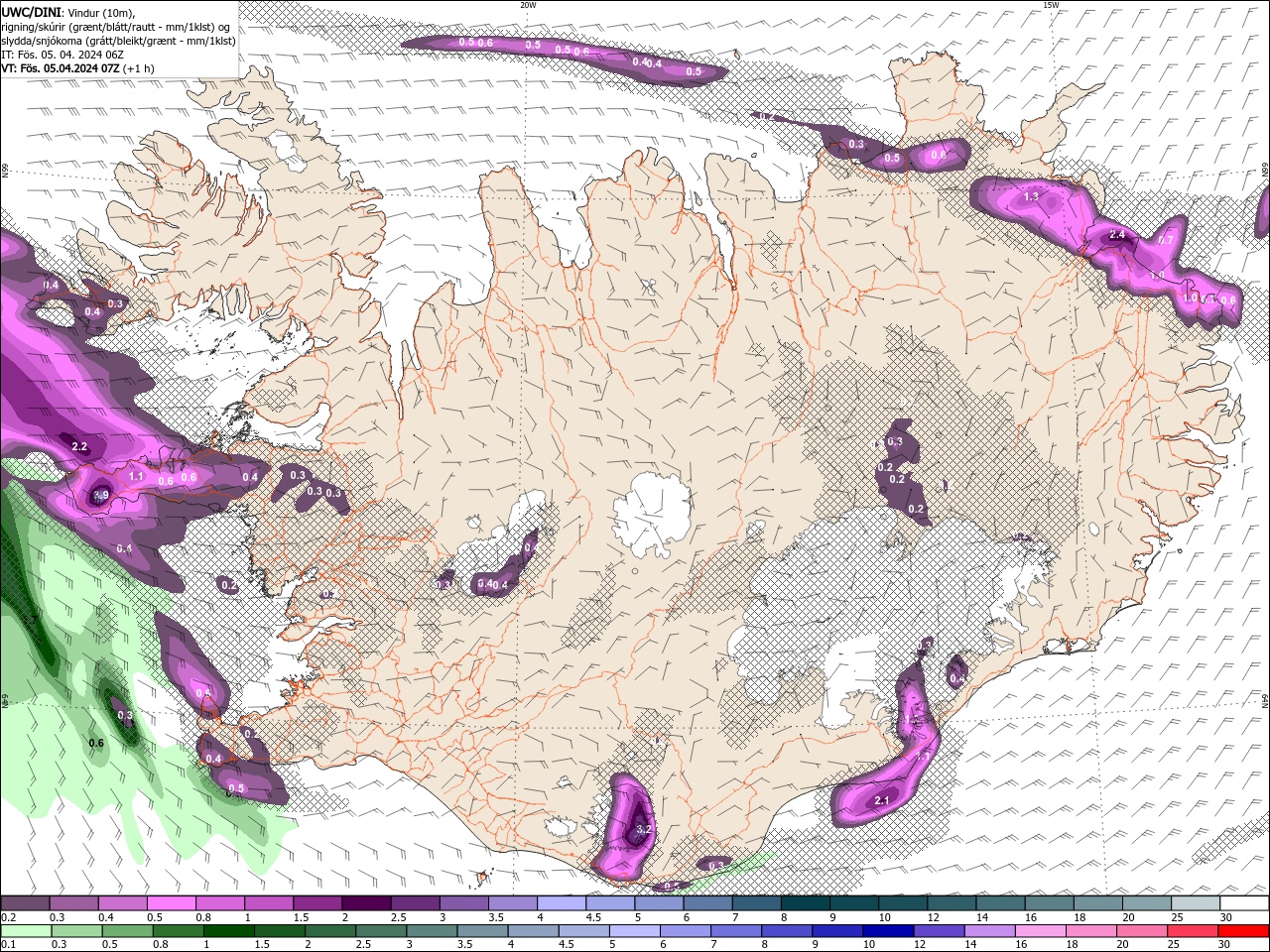Click the white Hofsjökull glacier area at map center
The width and height of the screenshot is (1270, 952).
[x=652, y=514]
